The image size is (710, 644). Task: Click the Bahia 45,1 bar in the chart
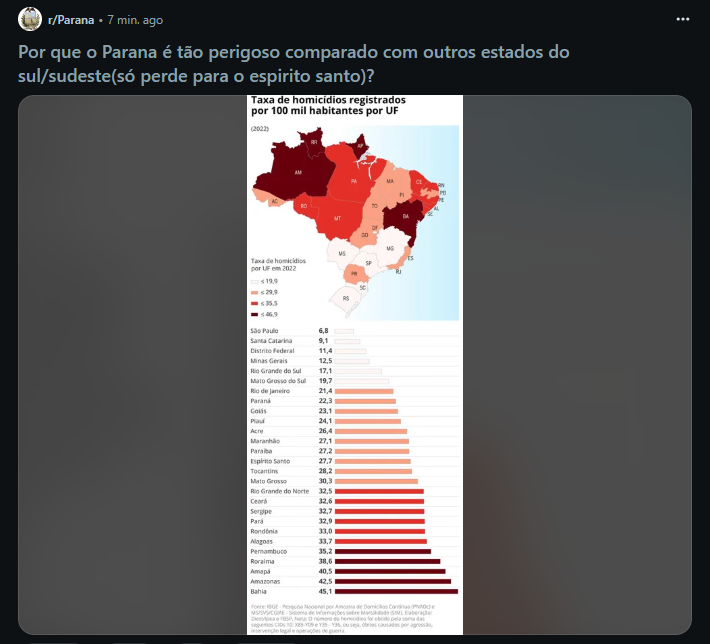(396, 591)
